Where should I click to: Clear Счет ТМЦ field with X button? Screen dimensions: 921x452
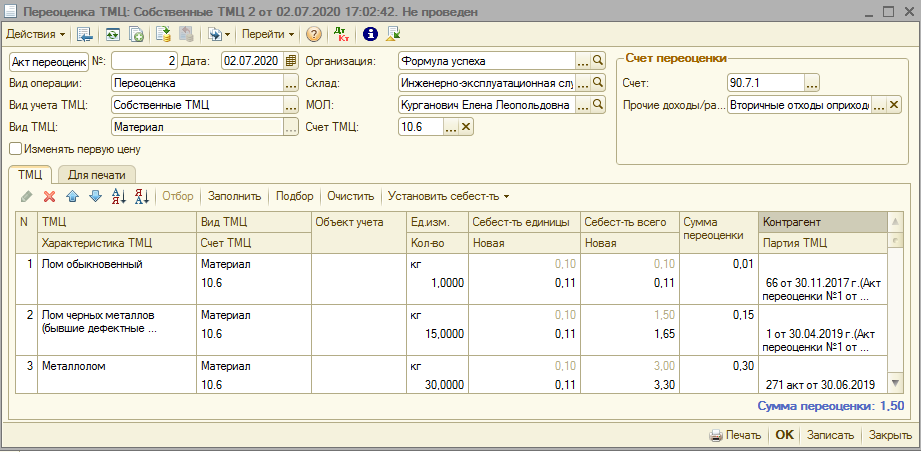click(x=466, y=127)
